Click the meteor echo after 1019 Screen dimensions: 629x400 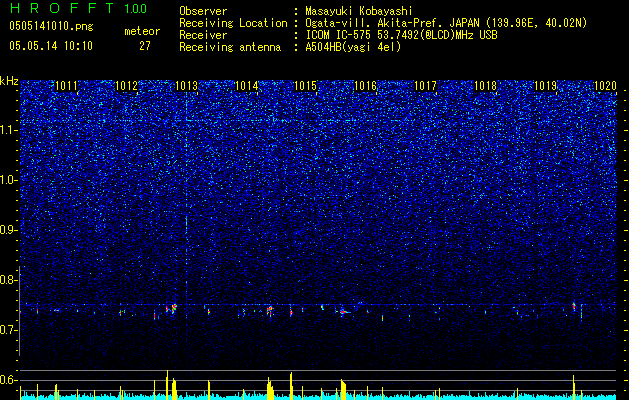tap(574, 307)
